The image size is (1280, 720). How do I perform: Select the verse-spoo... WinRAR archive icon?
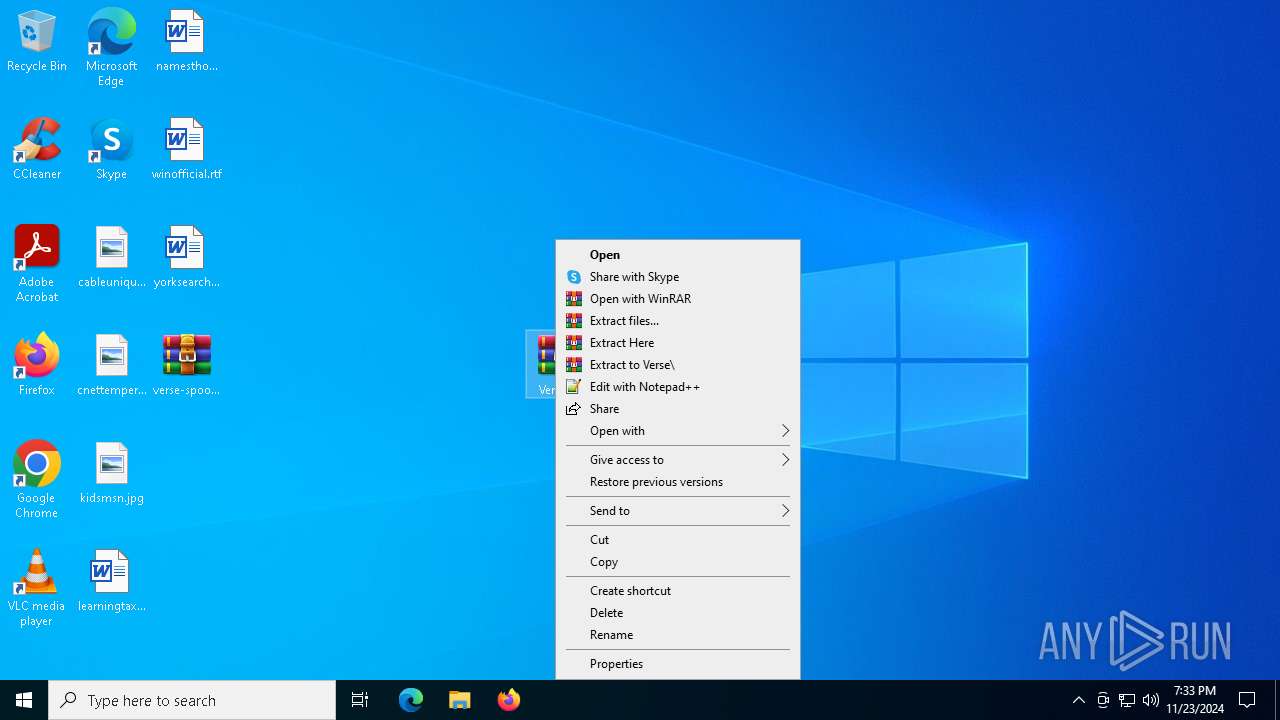pos(186,366)
